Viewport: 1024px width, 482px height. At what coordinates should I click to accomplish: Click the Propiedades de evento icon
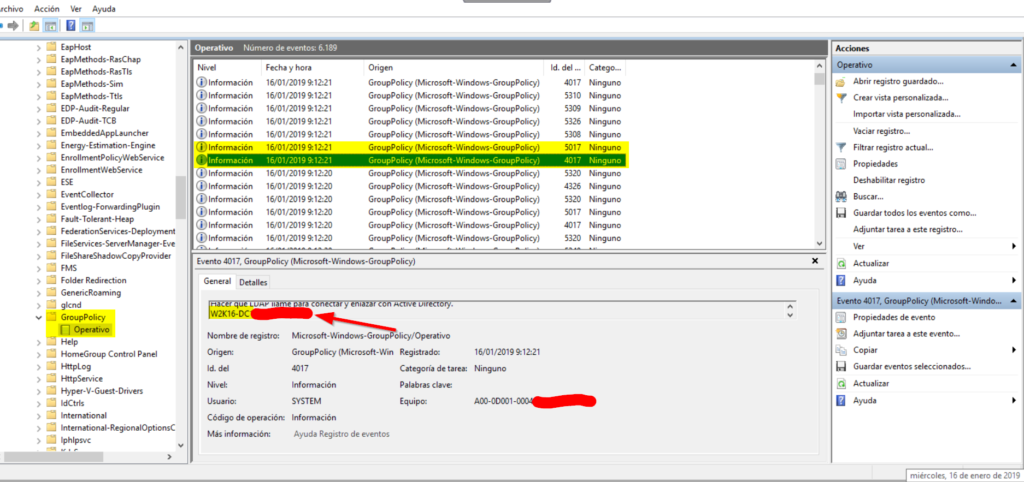pos(841,317)
